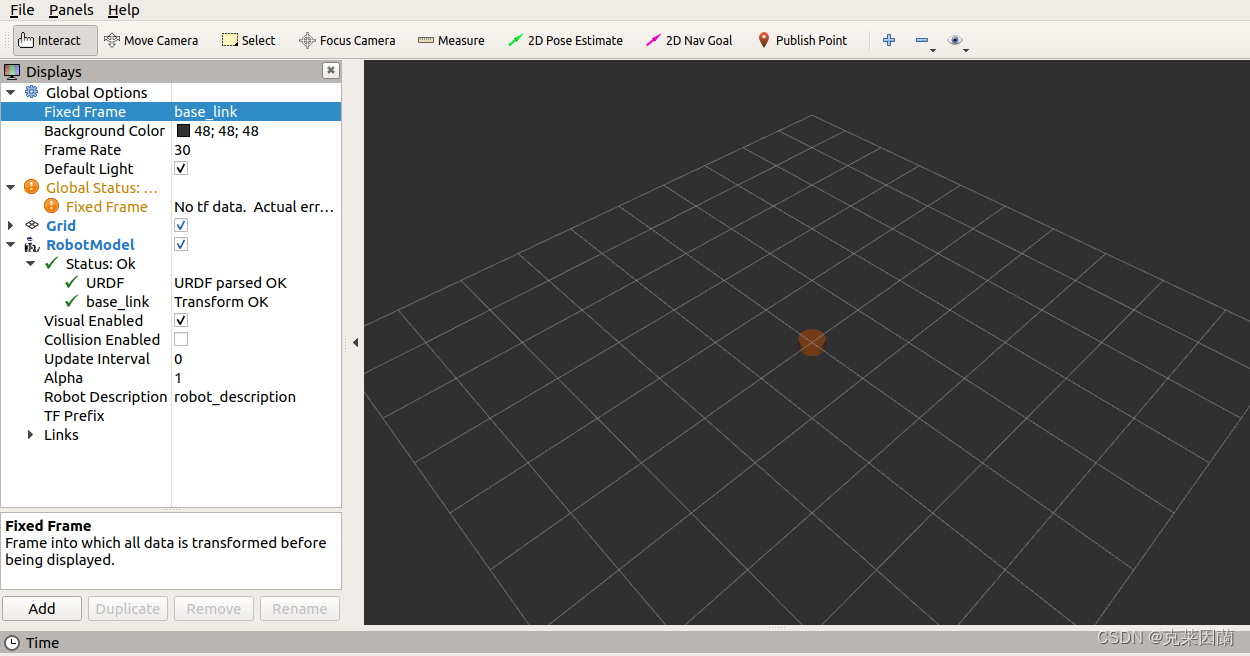Click the green check beside URDF

point(72,282)
